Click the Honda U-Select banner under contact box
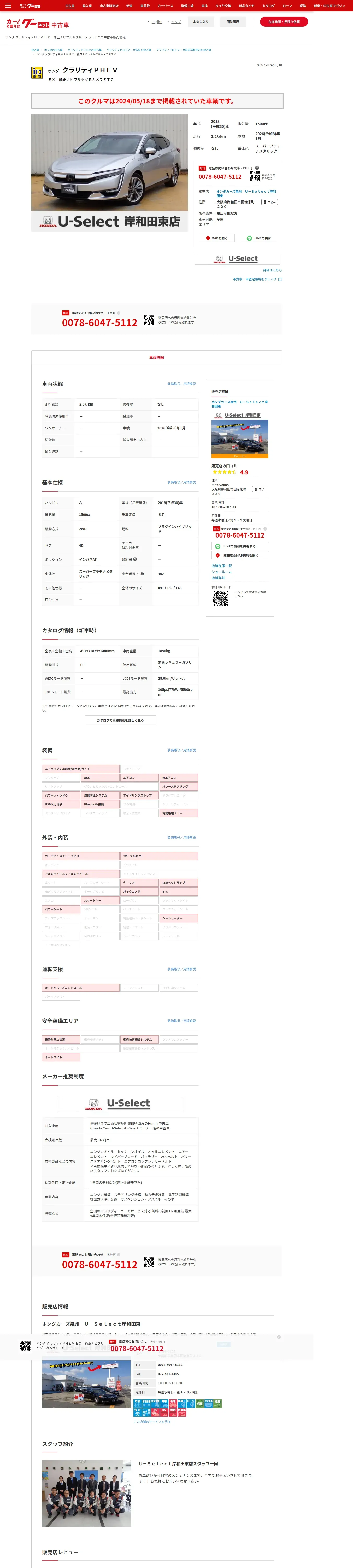This screenshot has width=353, height=1568. pyautogui.click(x=237, y=259)
